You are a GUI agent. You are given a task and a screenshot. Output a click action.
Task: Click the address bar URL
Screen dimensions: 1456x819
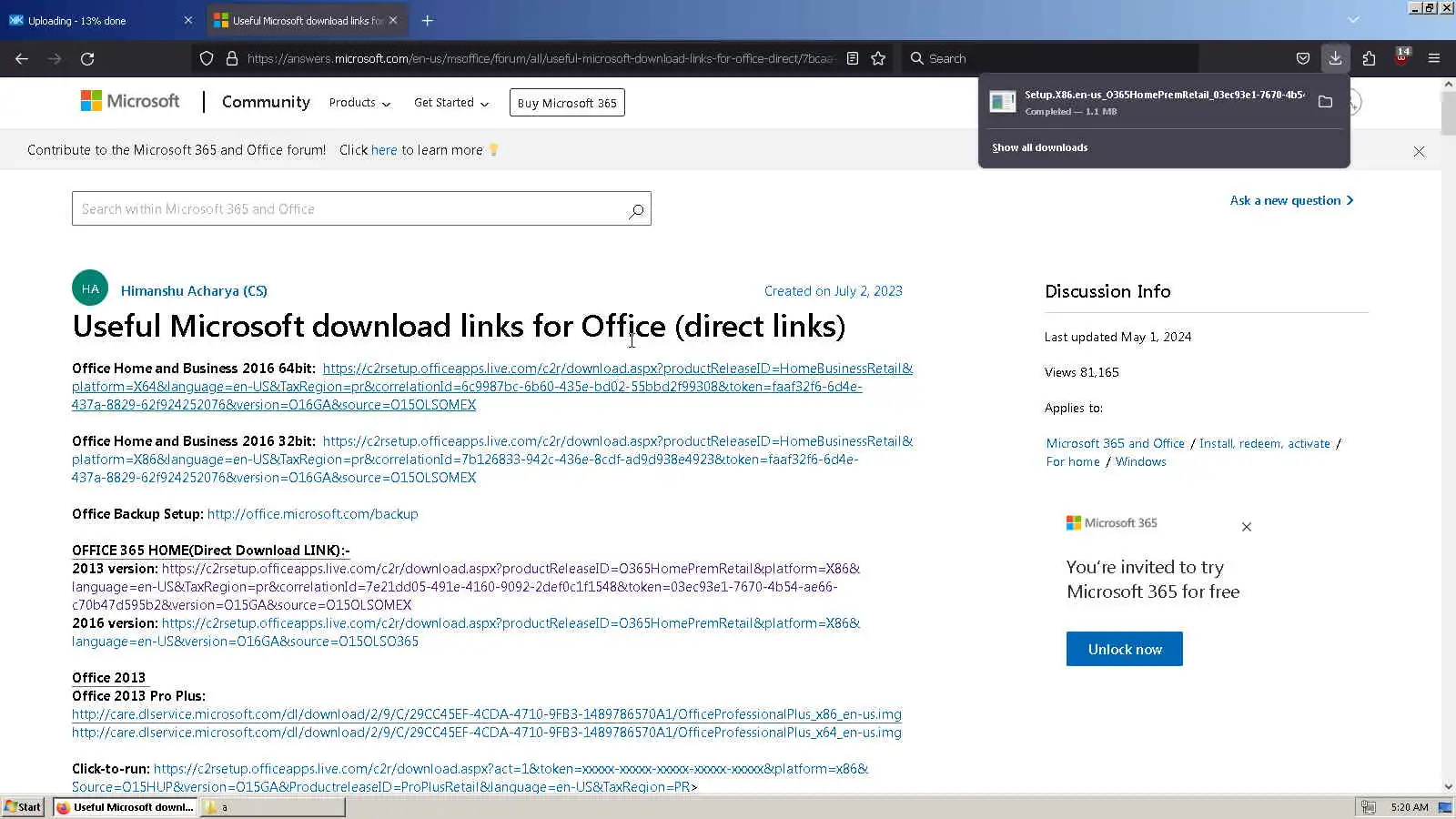coord(541,58)
